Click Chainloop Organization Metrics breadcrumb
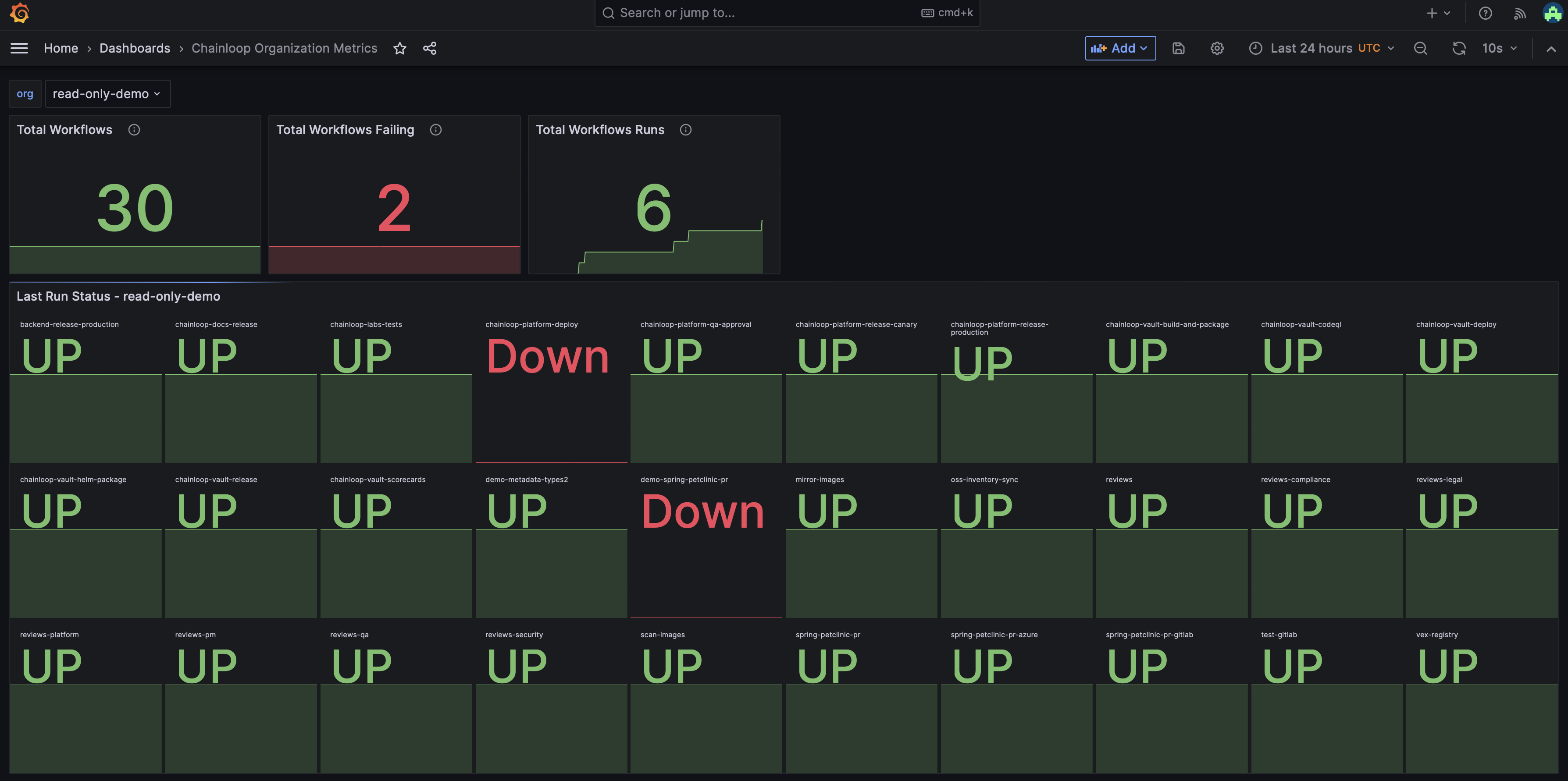Image resolution: width=1568 pixels, height=781 pixels. coord(284,48)
